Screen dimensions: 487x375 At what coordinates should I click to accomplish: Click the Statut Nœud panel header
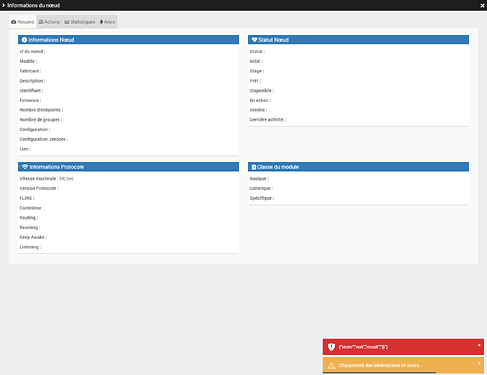[358, 40]
